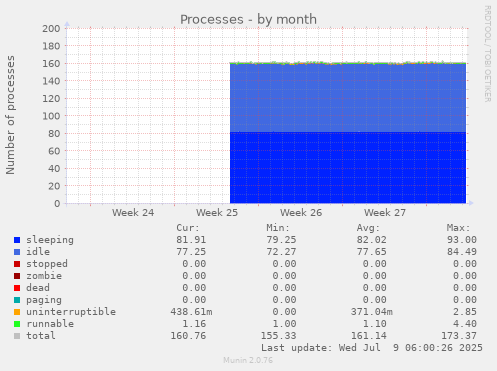Click the 'Max:' column header

point(458,228)
